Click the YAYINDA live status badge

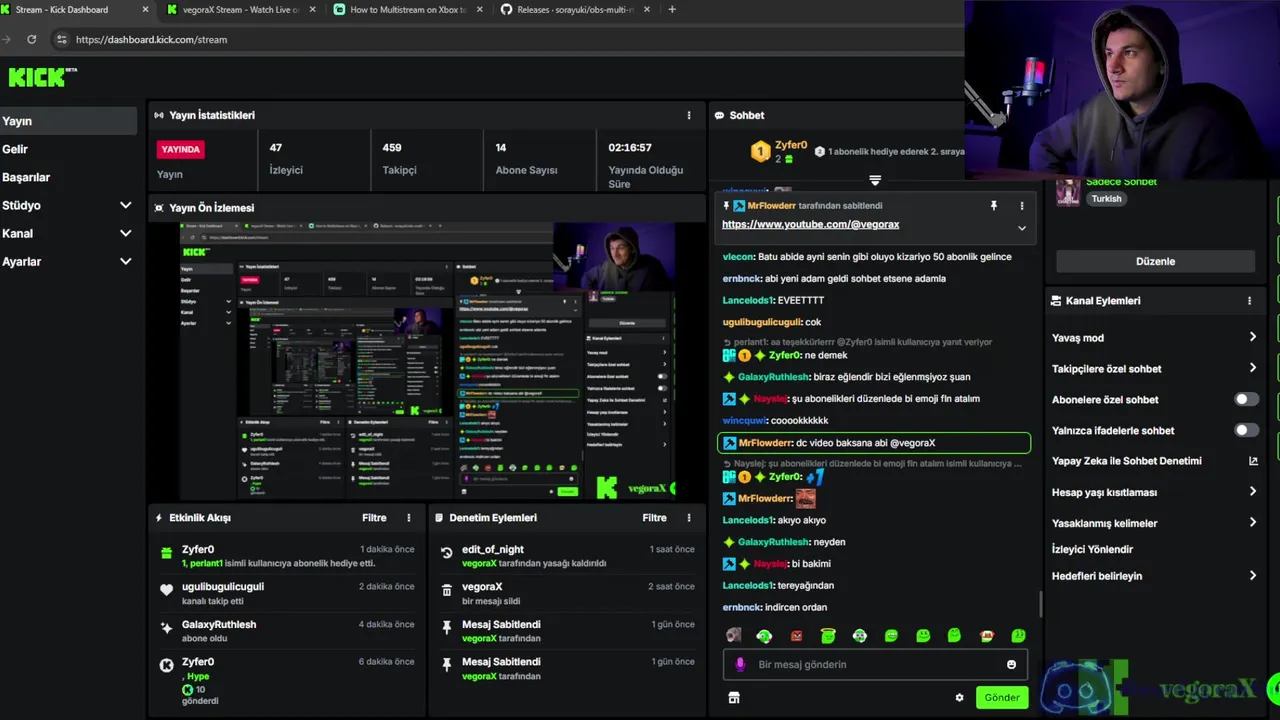coord(181,149)
